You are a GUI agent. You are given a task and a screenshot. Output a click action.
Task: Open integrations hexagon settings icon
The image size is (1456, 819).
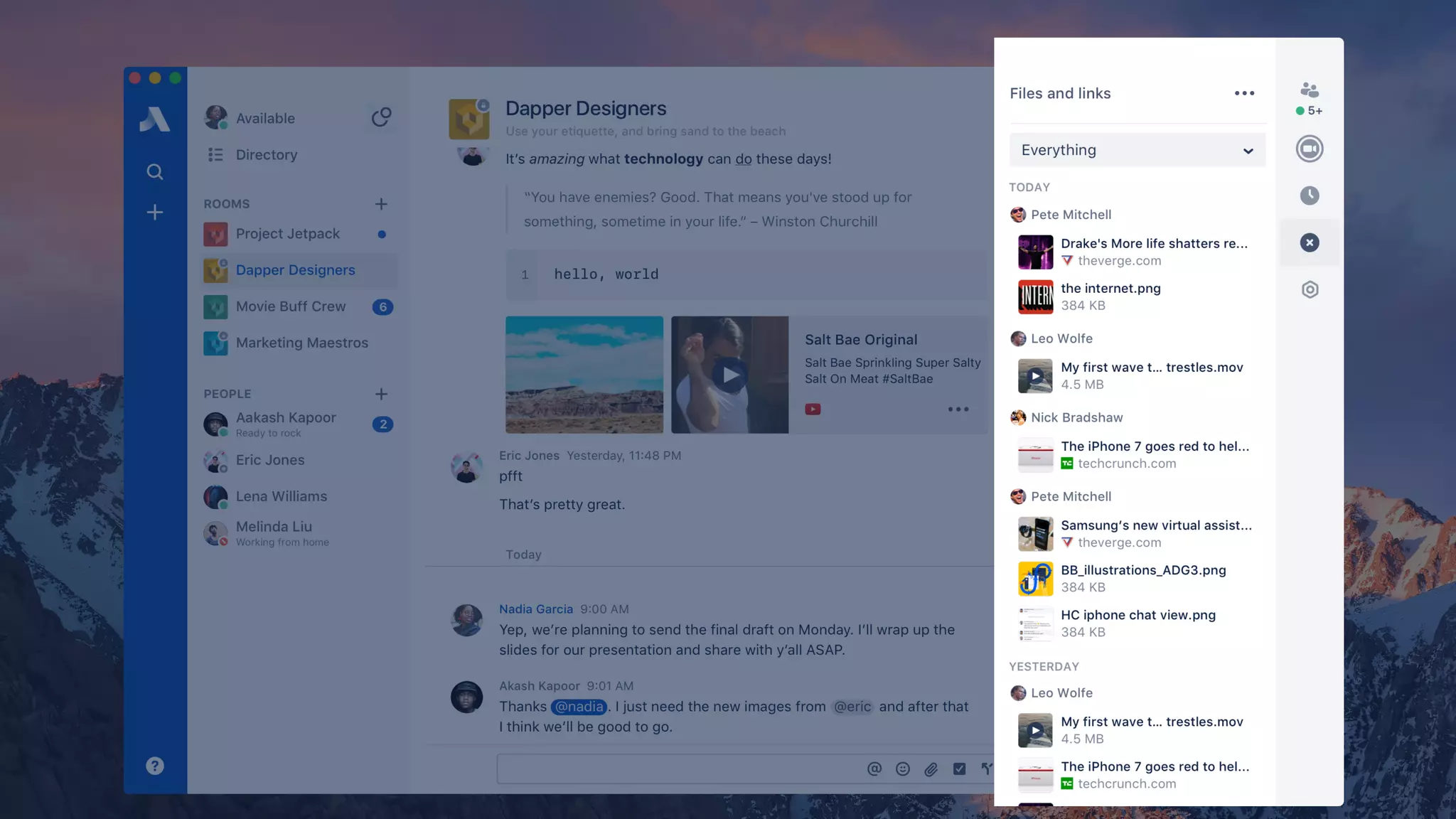pos(1310,289)
